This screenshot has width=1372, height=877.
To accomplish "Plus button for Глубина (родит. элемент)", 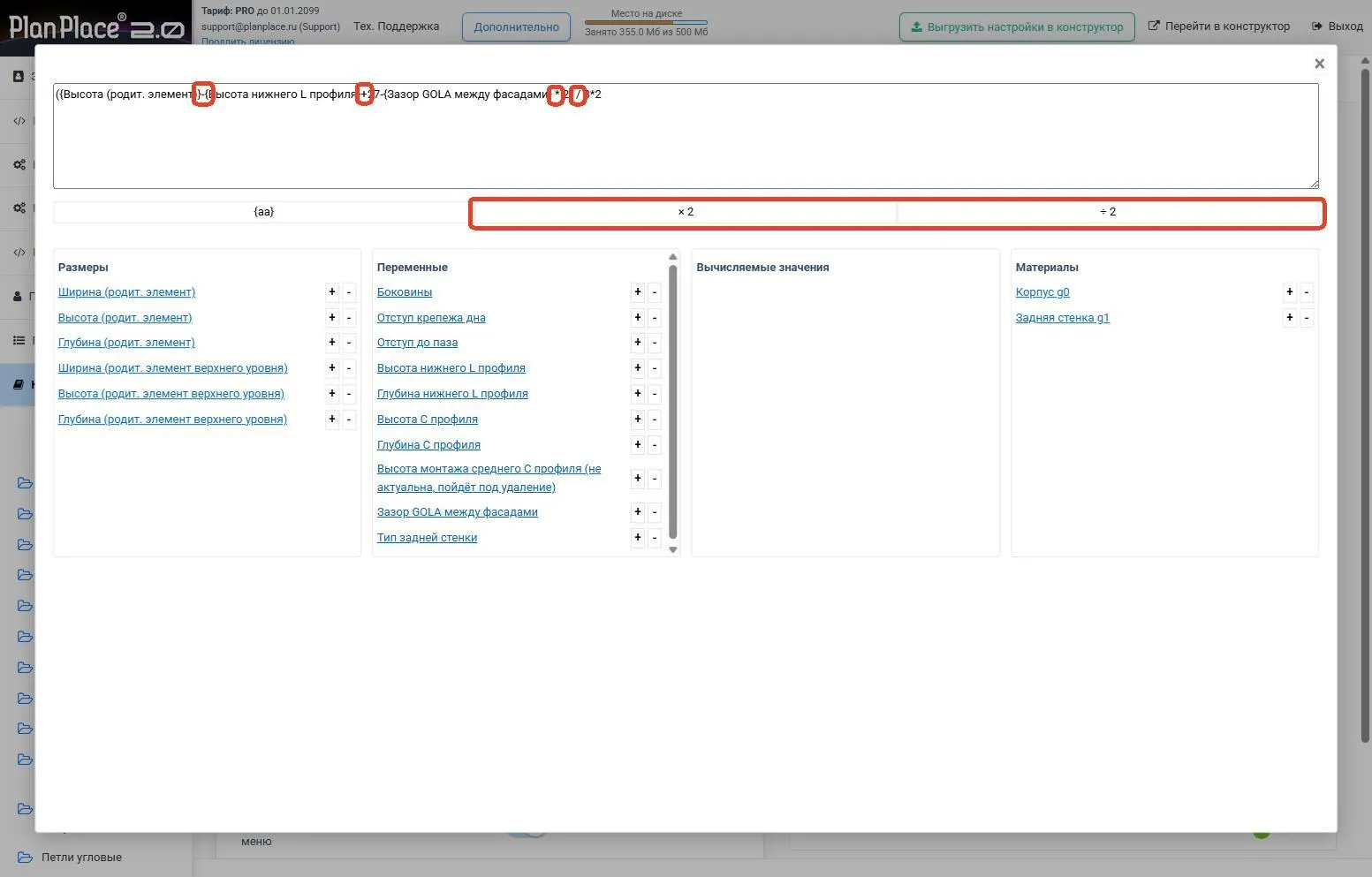I will [x=332, y=343].
